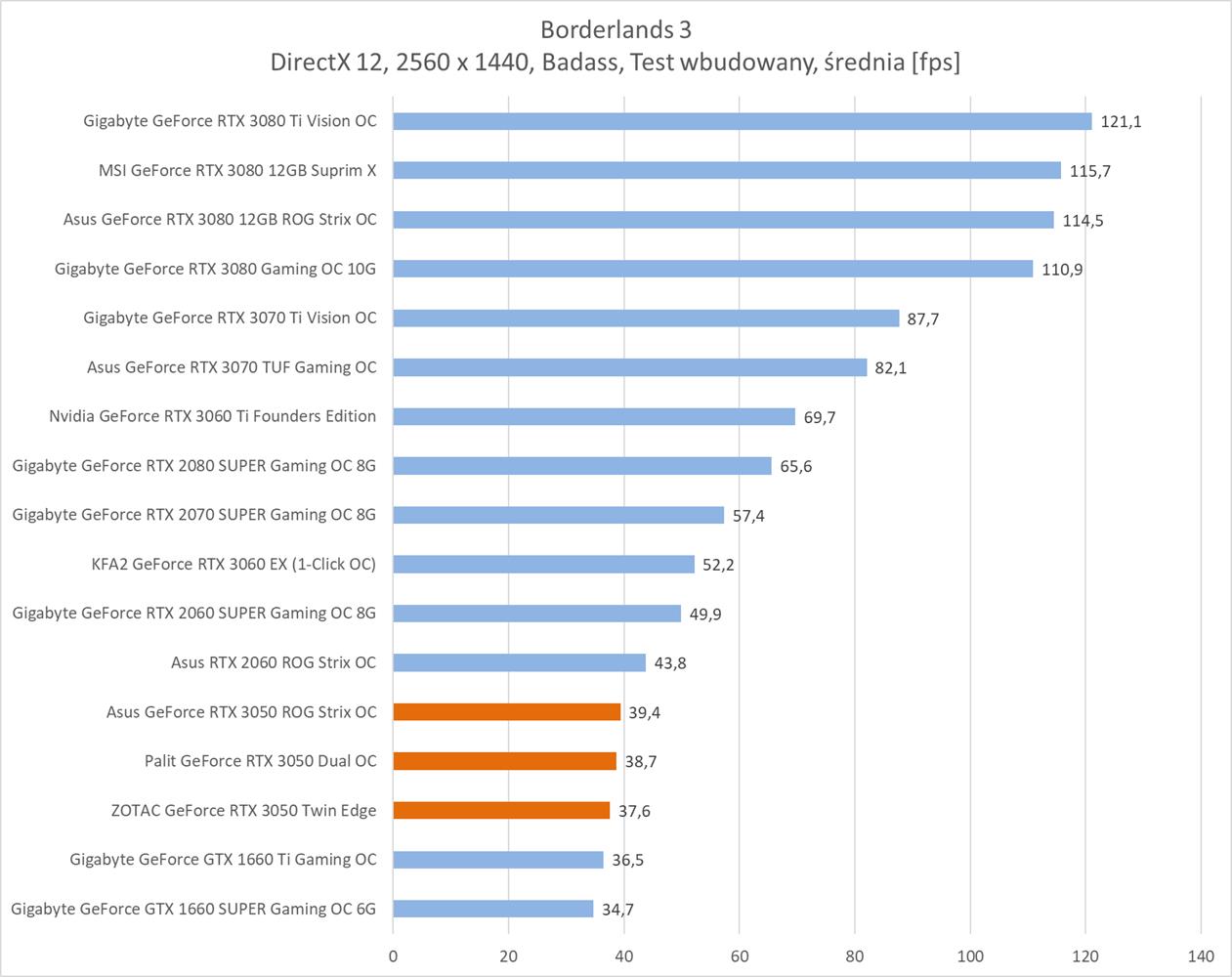Click the MSI RTX 3080 12GB Suprim X label
The height and width of the screenshot is (977, 1232).
click(x=237, y=170)
